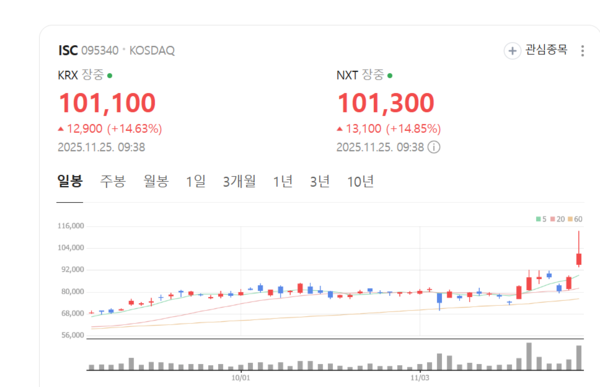600x387 pixels.
Task: Click the KRX 장중 status label
Action: pyautogui.click(x=93, y=75)
